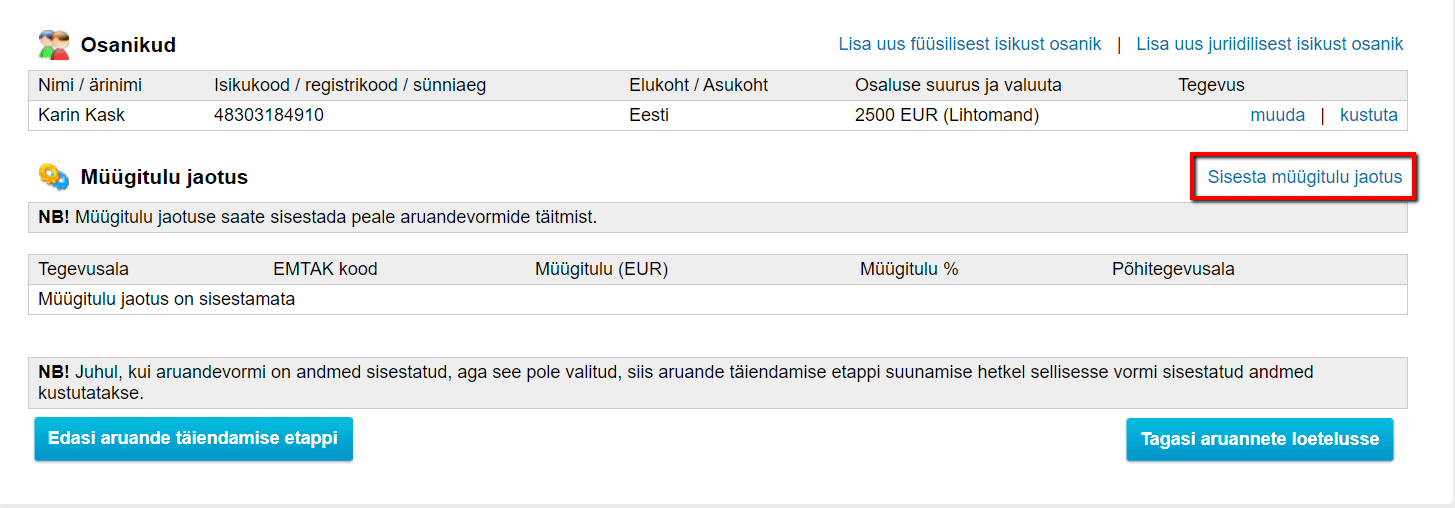
Task: Click Edasi aruande täiendamise etappi button
Action: 193,438
